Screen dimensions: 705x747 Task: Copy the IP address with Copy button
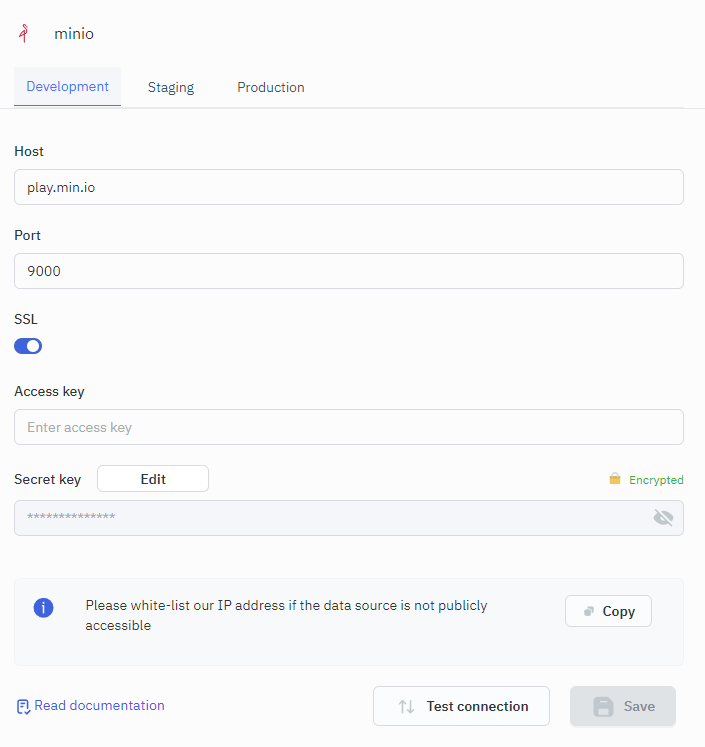click(608, 611)
